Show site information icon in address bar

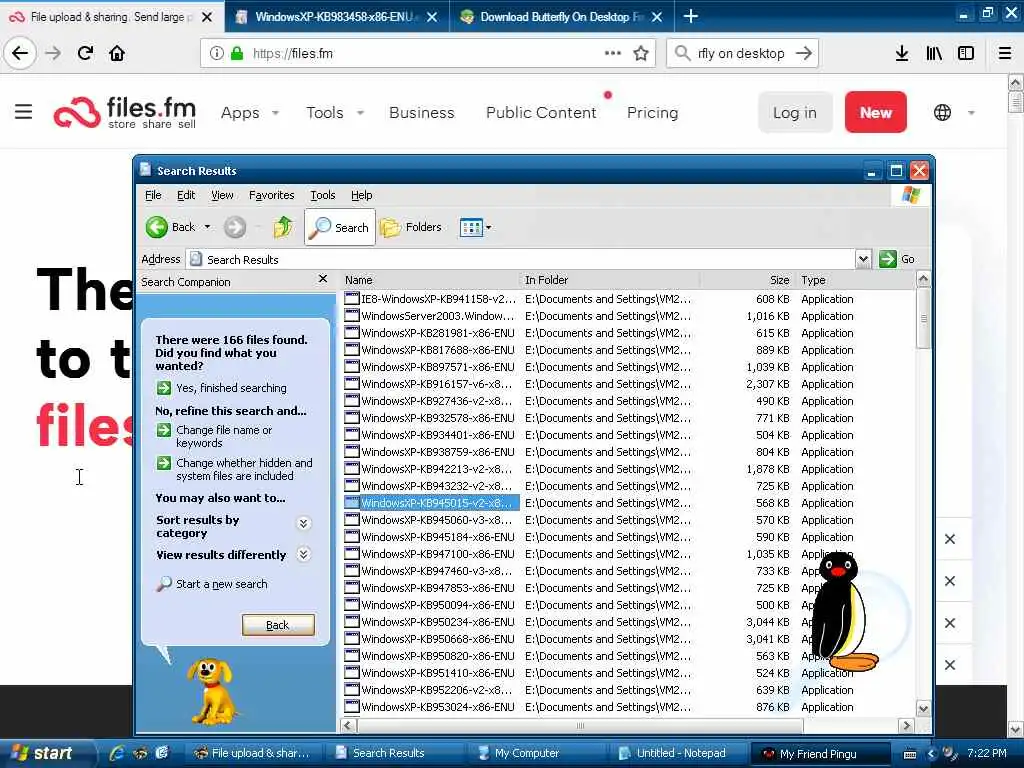pos(217,54)
